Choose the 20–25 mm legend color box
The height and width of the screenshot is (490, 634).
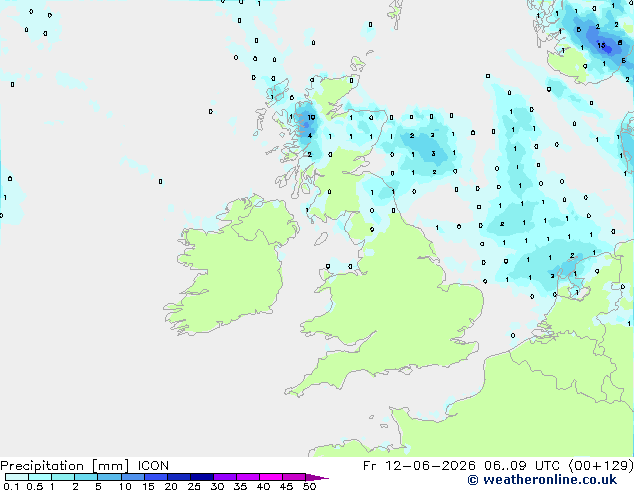click(x=179, y=477)
